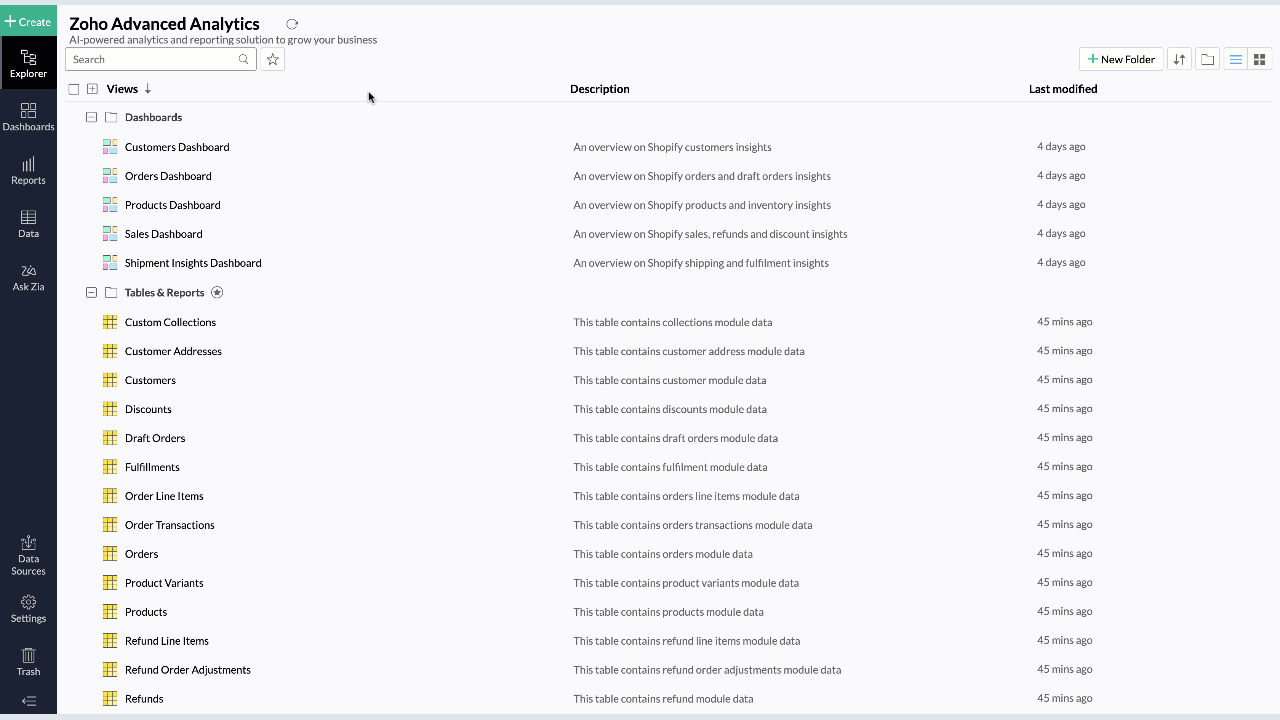Click the Tables & Reports folder icon

click(111, 293)
